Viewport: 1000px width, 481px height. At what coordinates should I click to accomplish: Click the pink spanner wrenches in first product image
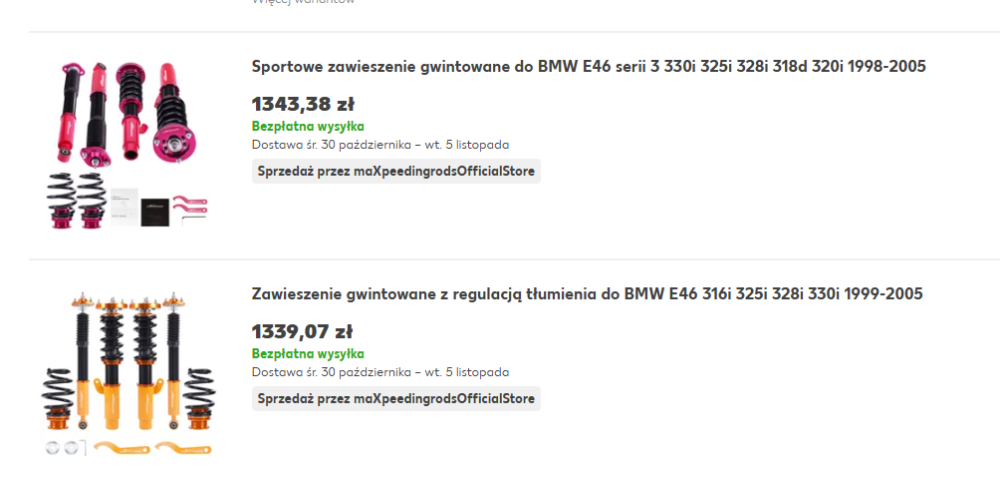point(190,206)
